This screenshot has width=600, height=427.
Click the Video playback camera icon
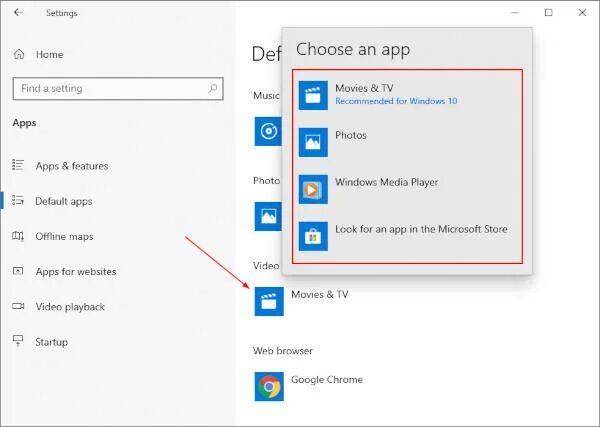(18, 306)
